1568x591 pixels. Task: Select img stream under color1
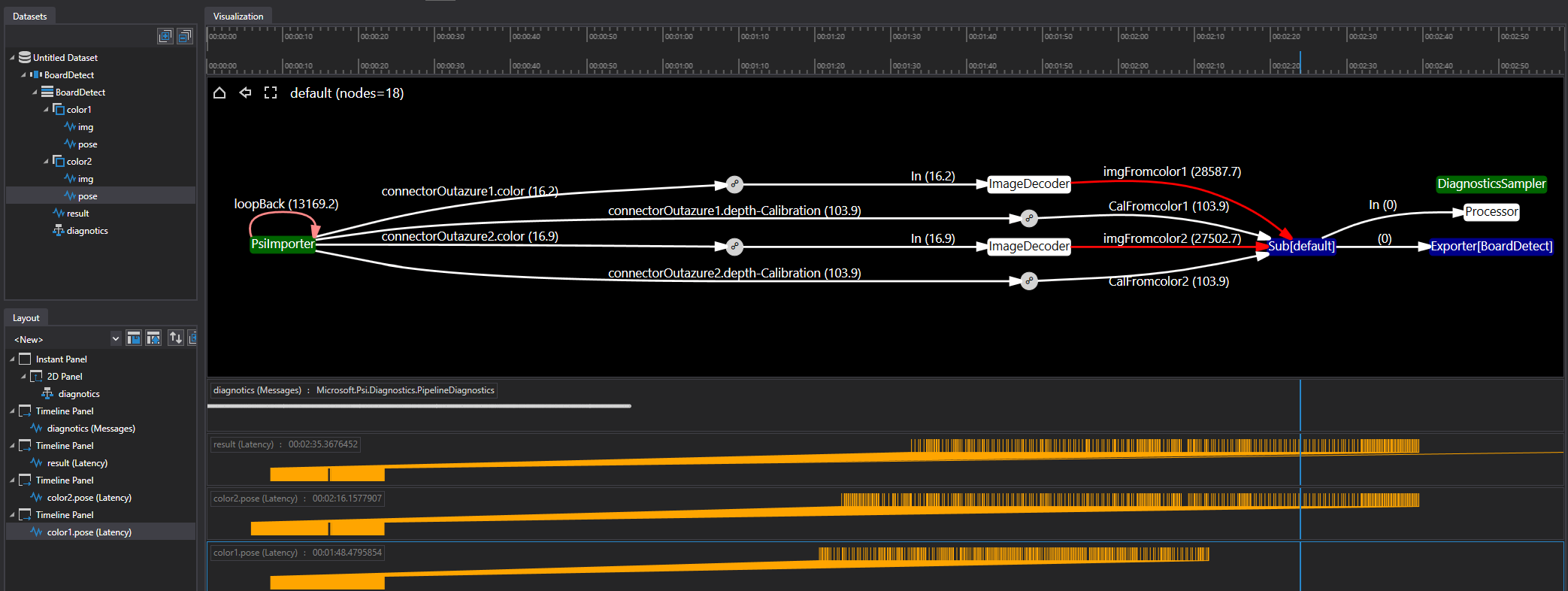coord(86,126)
